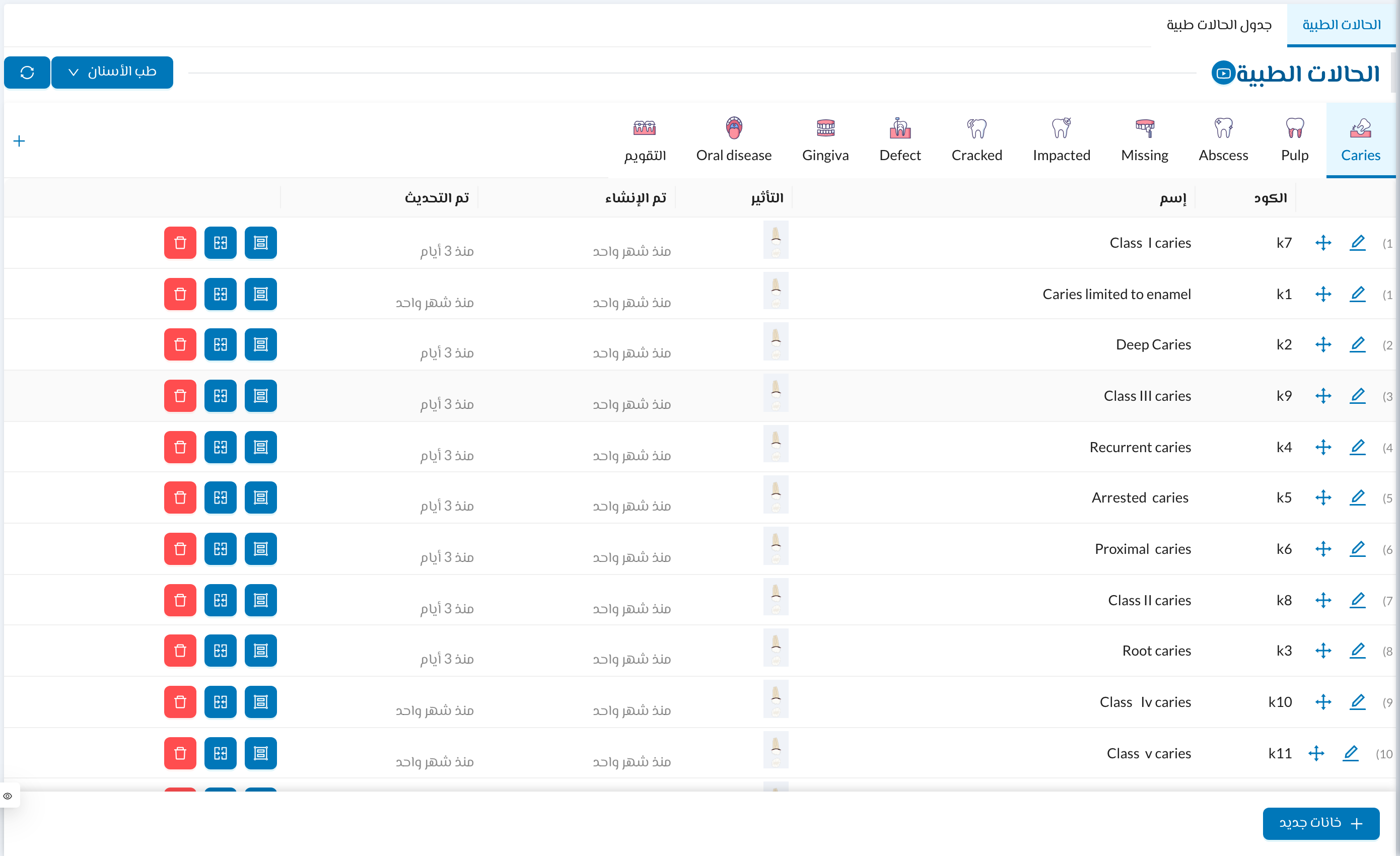The height and width of the screenshot is (856, 1400).
Task: Switch to the Caries category tab
Action: click(x=1360, y=140)
